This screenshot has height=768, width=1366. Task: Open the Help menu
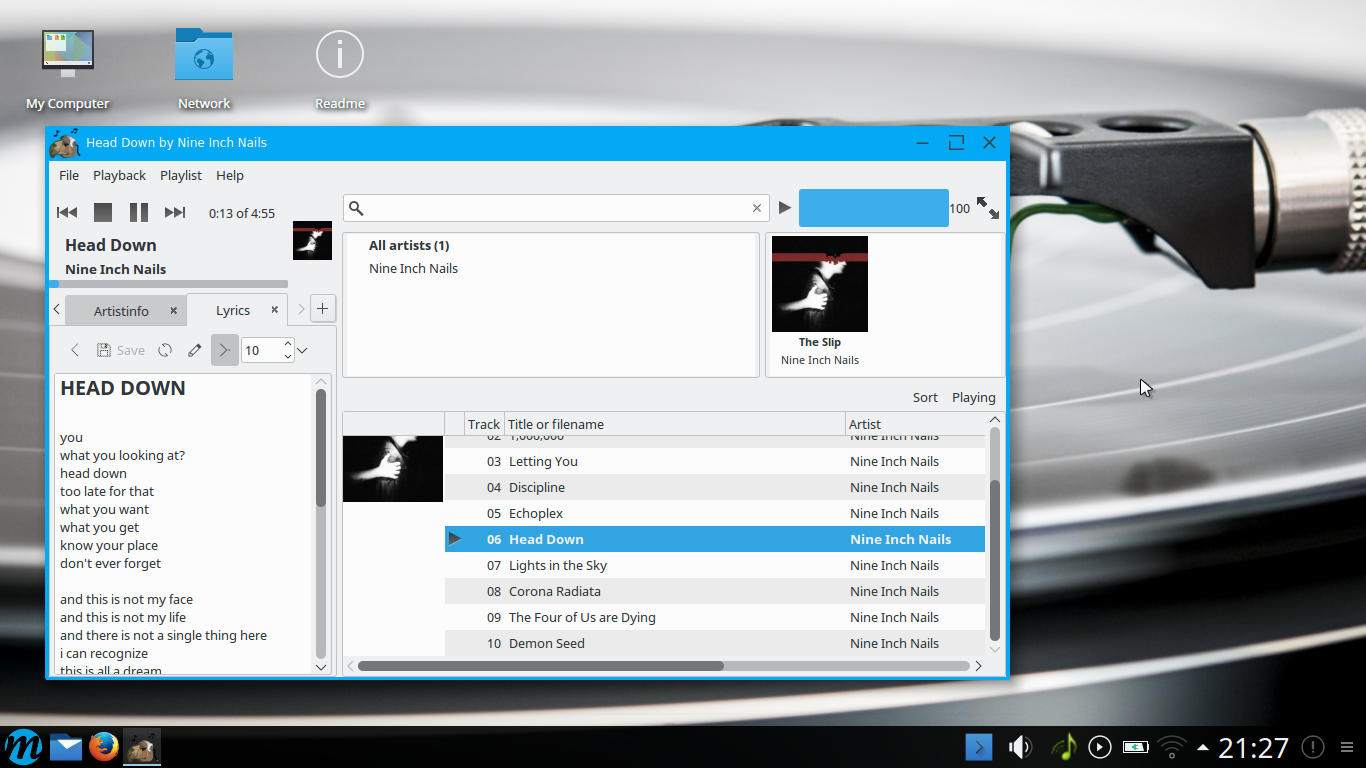tap(230, 175)
